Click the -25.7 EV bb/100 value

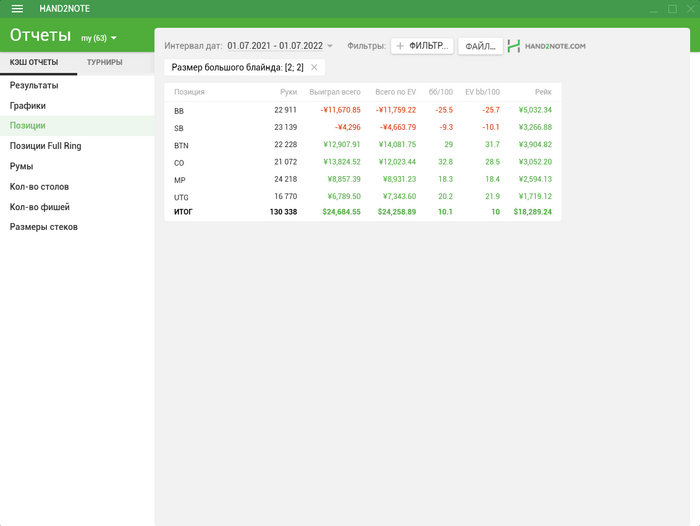point(491,110)
